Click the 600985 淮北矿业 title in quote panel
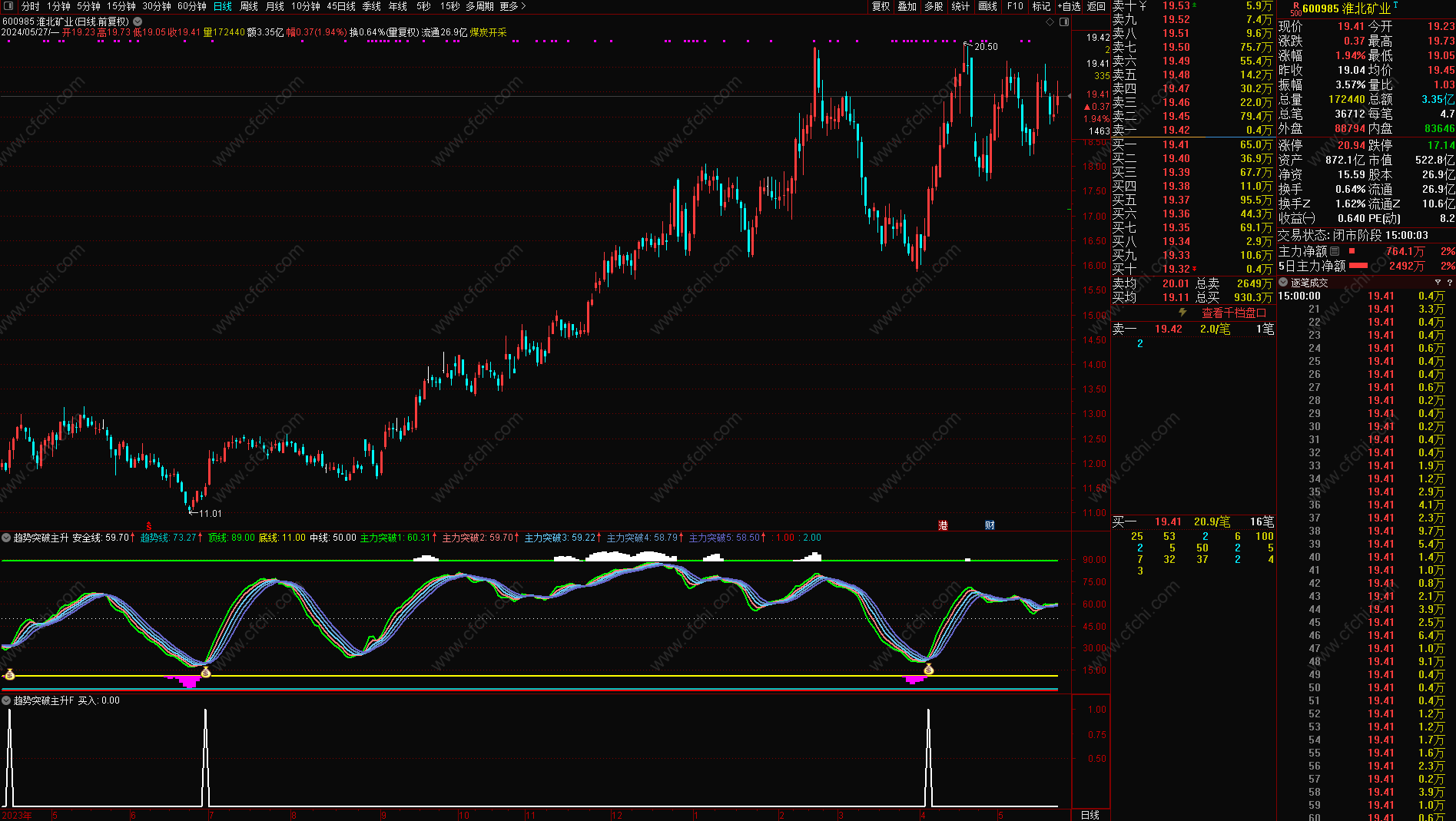1456x821 pixels. [1346, 8]
